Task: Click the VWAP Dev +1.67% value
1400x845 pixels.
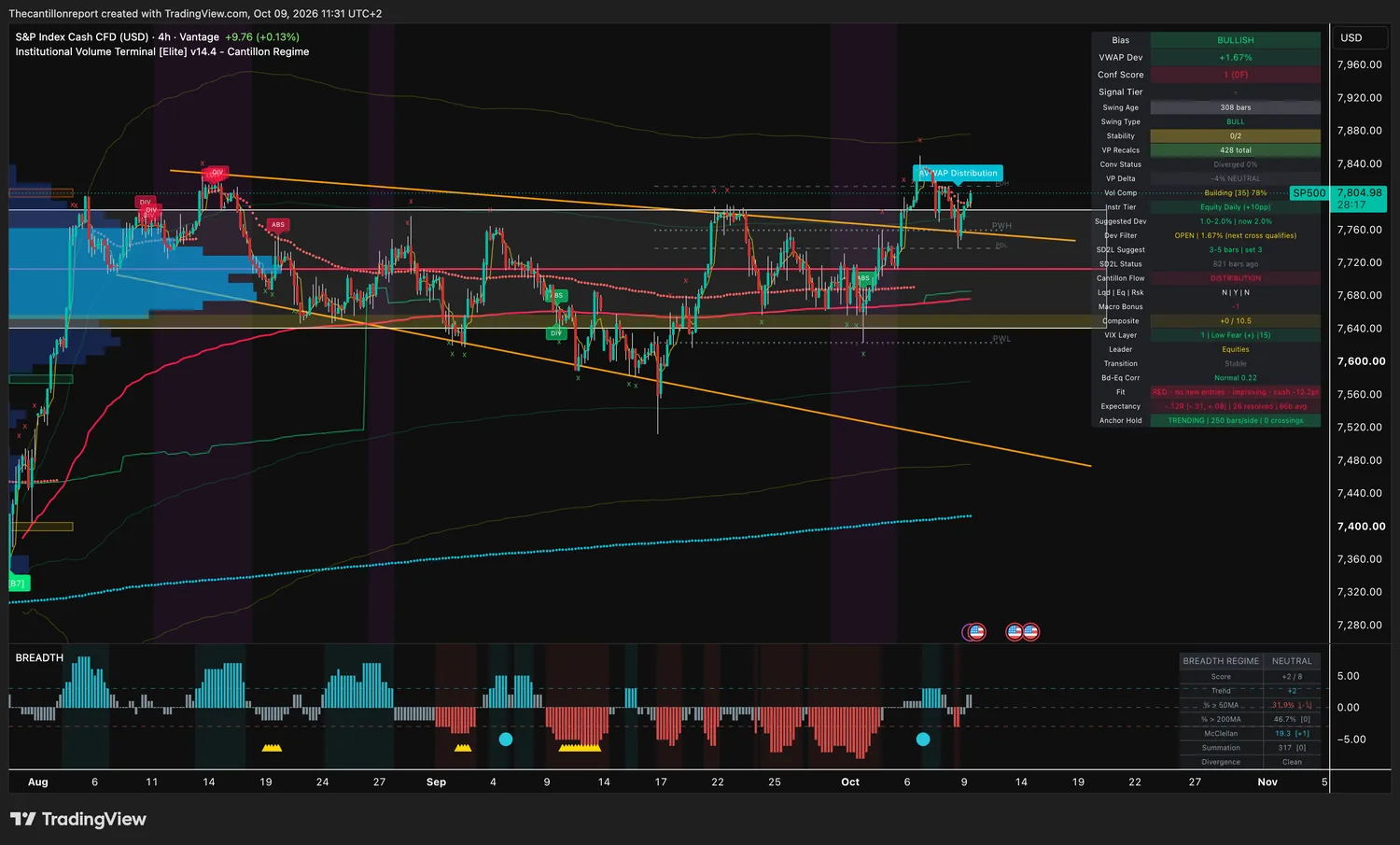Action: [1235, 58]
